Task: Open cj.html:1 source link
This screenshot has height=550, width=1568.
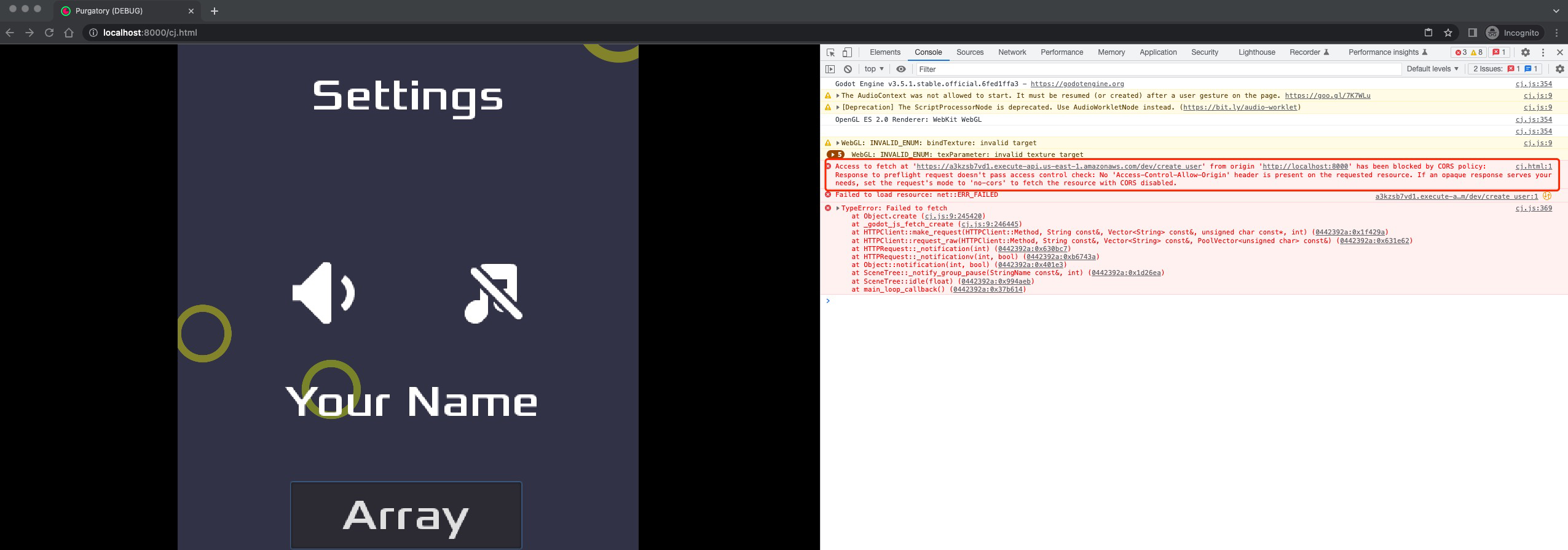Action: point(1533,167)
